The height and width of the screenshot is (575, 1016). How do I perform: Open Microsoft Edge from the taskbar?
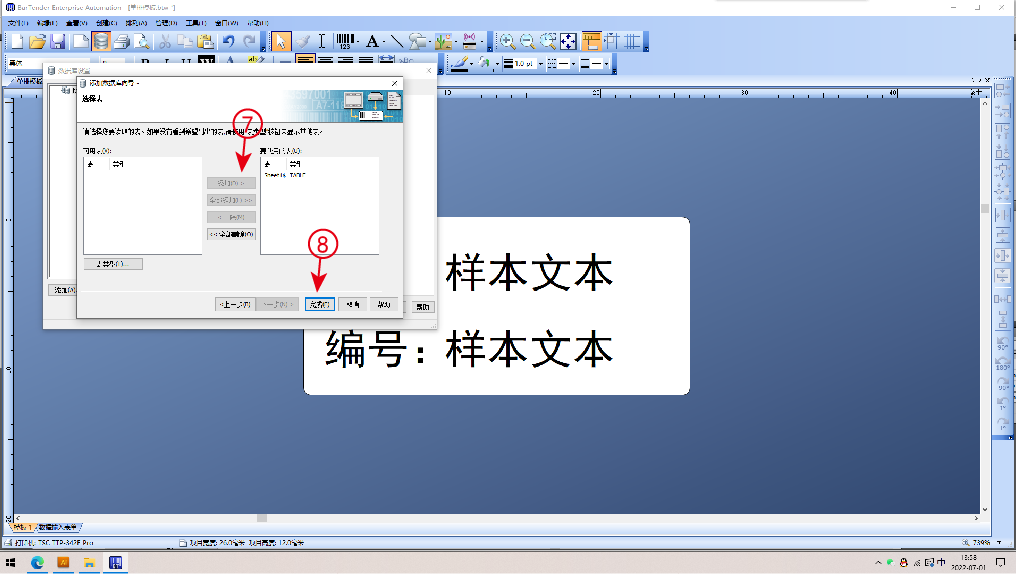tap(37, 563)
